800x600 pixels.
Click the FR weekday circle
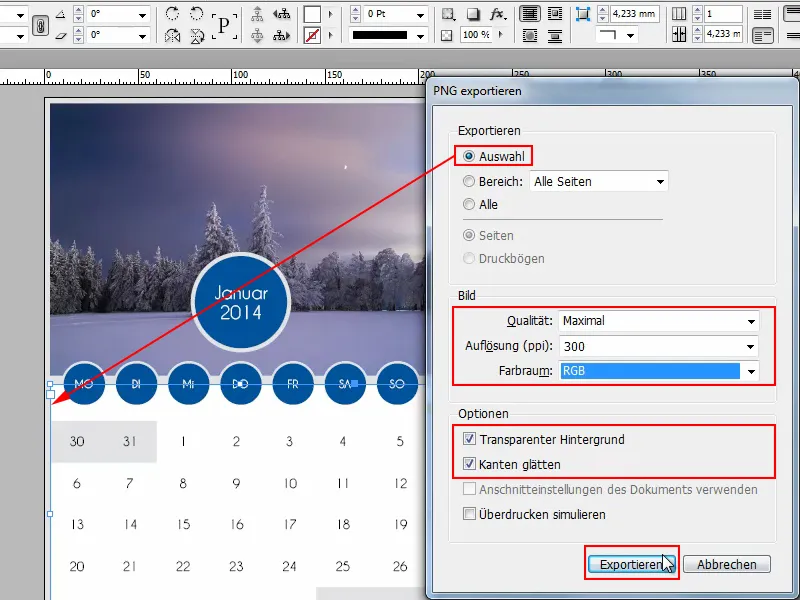(x=292, y=383)
